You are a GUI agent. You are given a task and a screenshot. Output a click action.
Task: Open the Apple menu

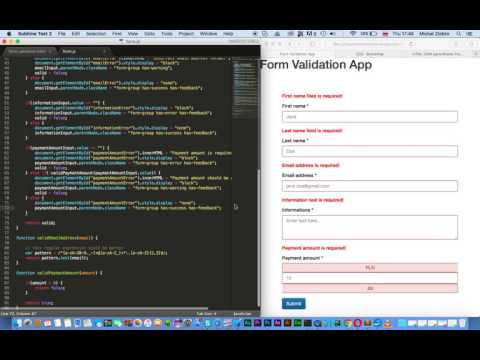pos(9,34)
